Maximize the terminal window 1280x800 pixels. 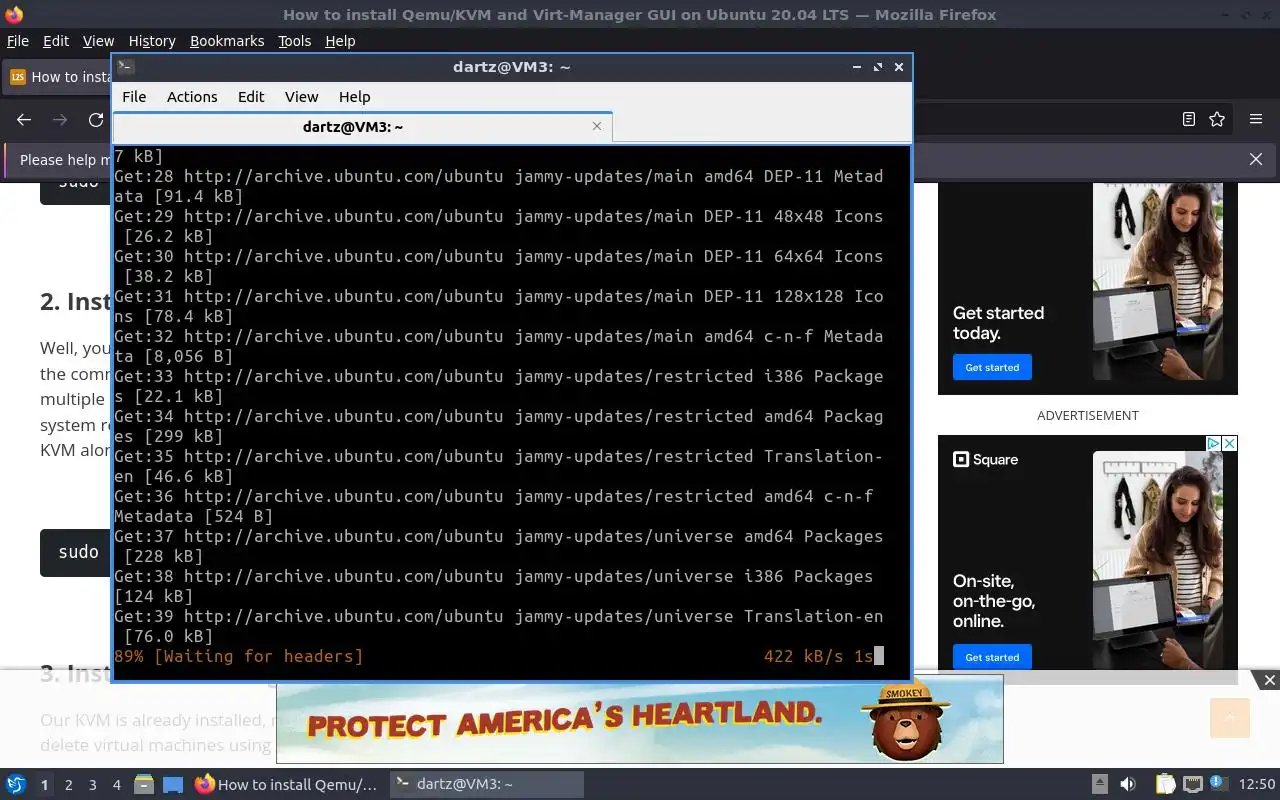(x=878, y=67)
